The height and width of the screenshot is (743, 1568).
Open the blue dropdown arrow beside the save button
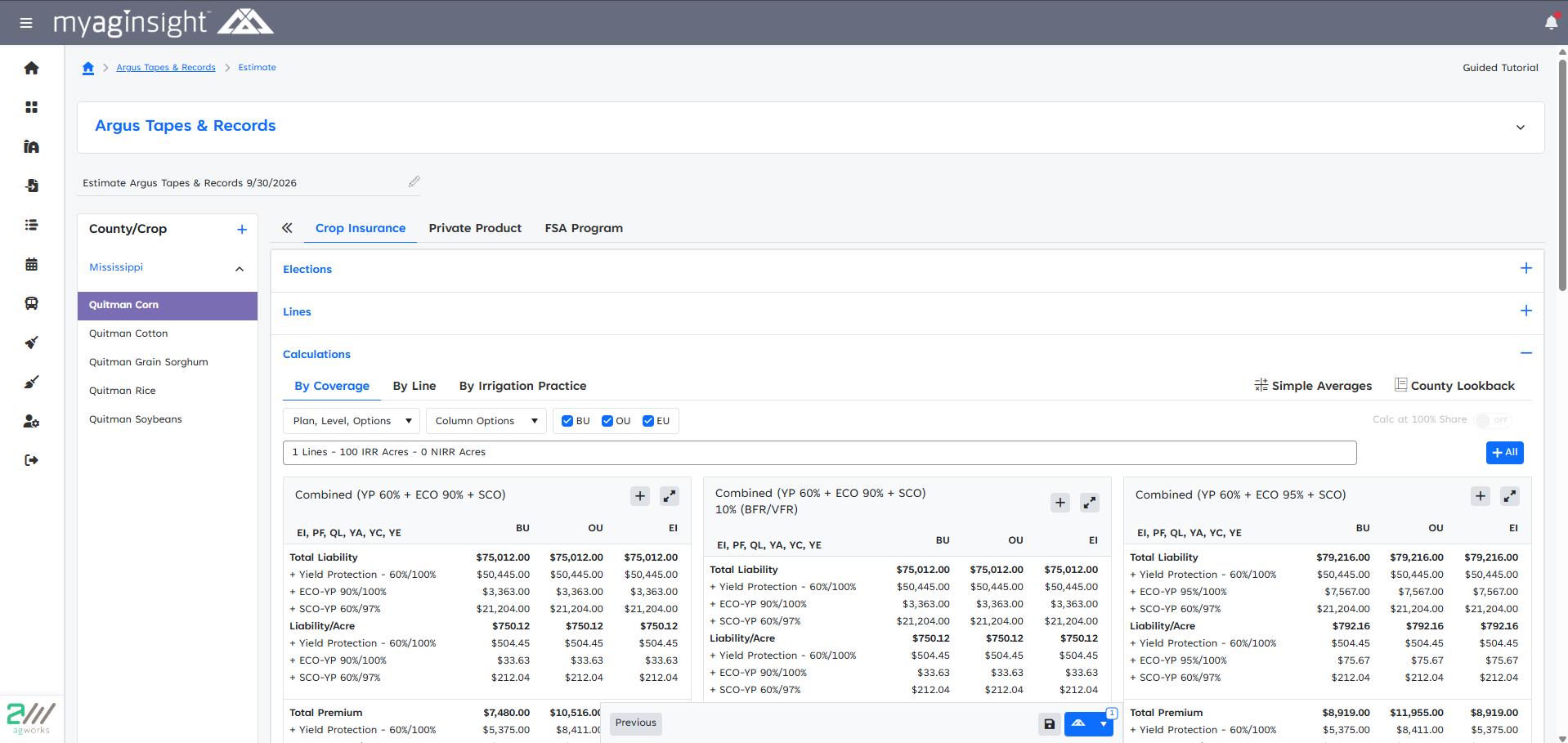1103,724
